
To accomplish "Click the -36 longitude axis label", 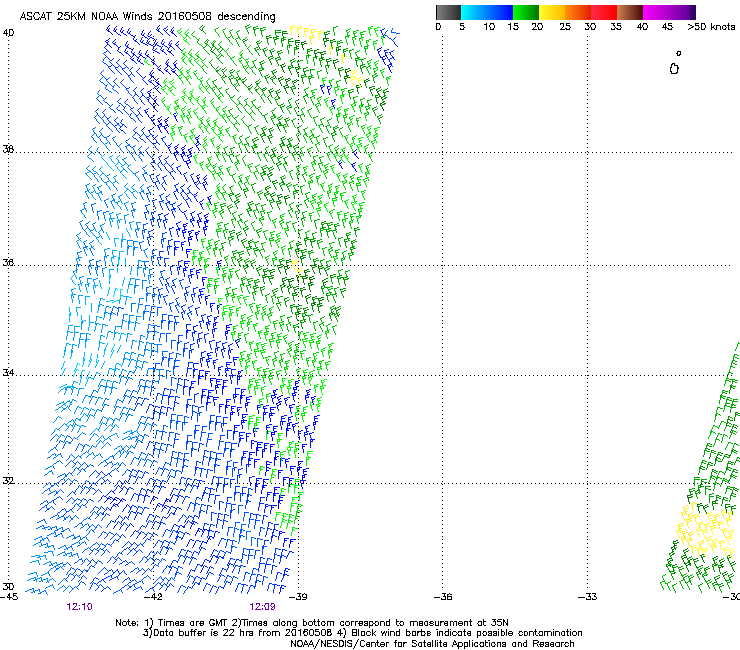I will (x=443, y=597).
